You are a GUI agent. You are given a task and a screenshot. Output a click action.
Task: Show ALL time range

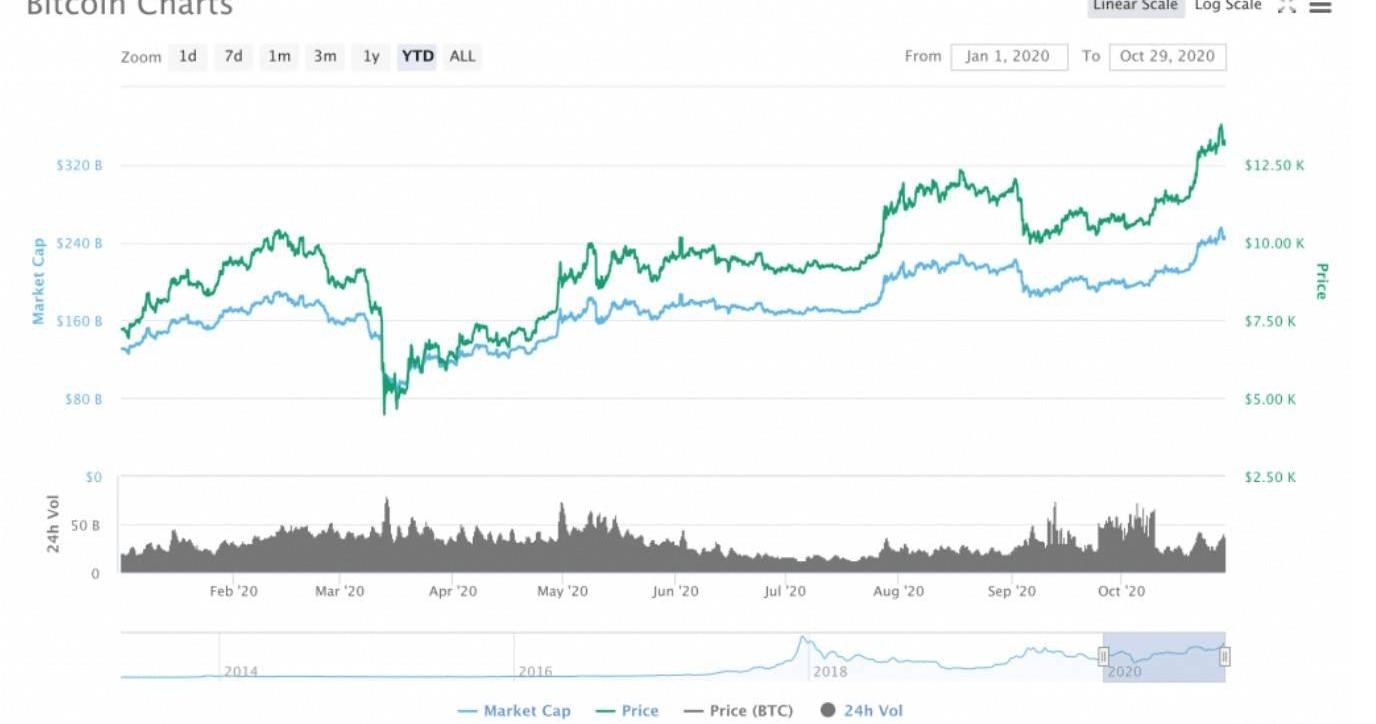click(462, 57)
